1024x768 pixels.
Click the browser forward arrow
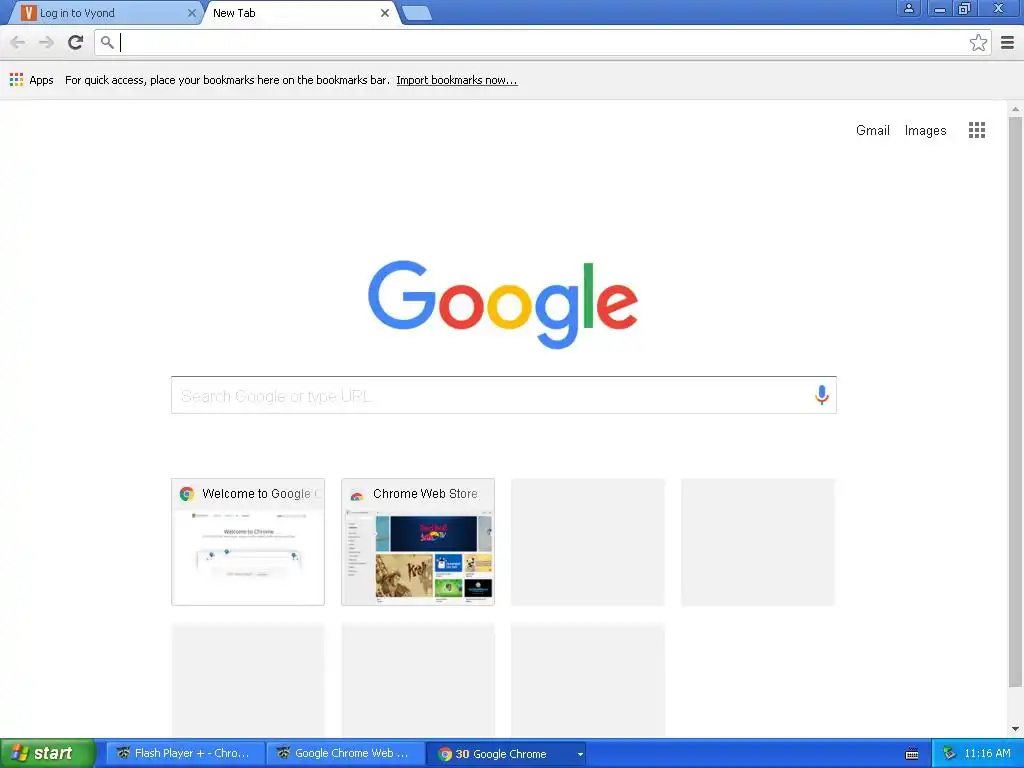tap(46, 43)
